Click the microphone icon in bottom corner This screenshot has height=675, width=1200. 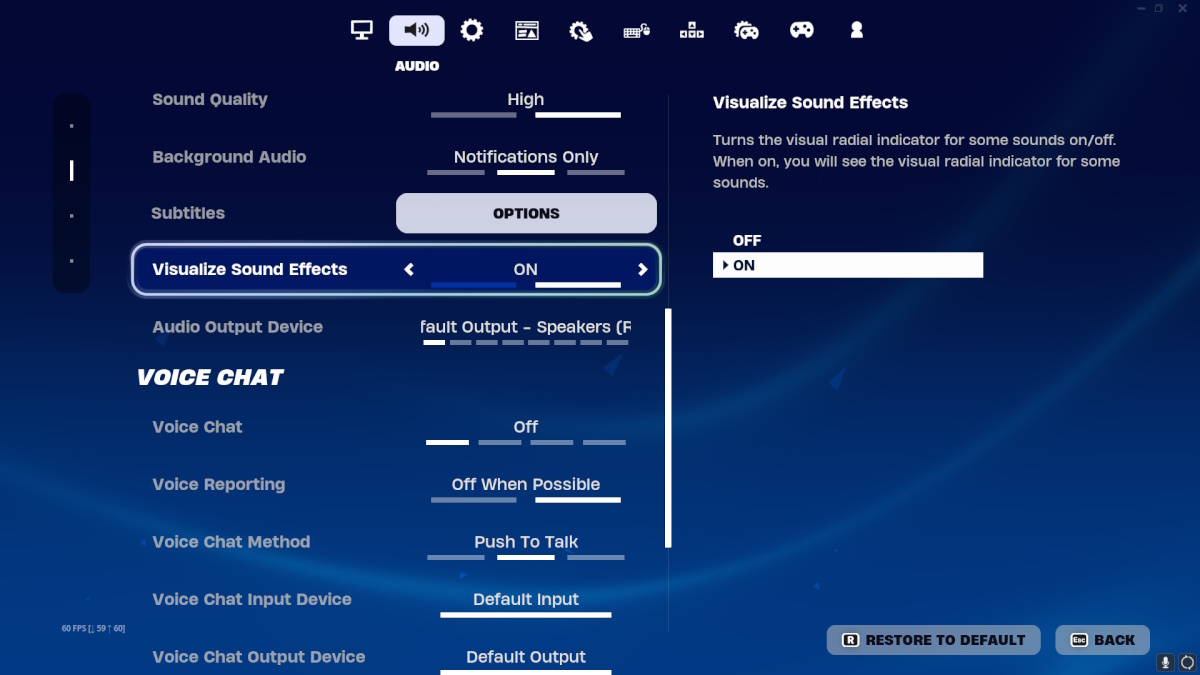click(x=1165, y=662)
